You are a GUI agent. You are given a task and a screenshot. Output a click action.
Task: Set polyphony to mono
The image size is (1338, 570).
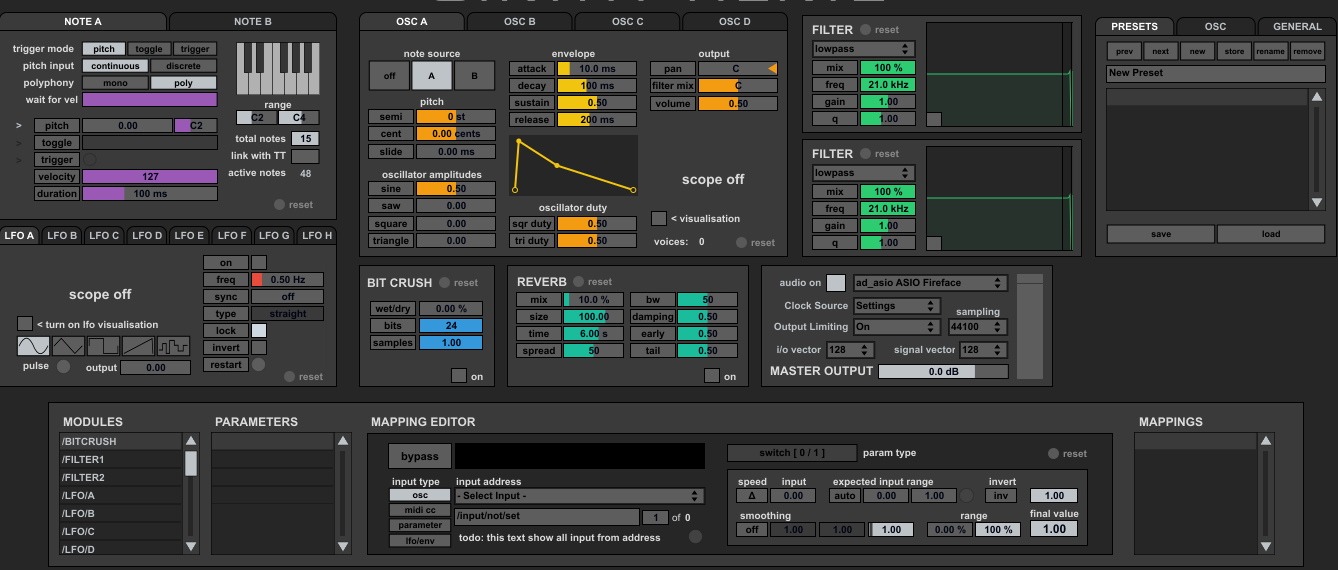[115, 83]
